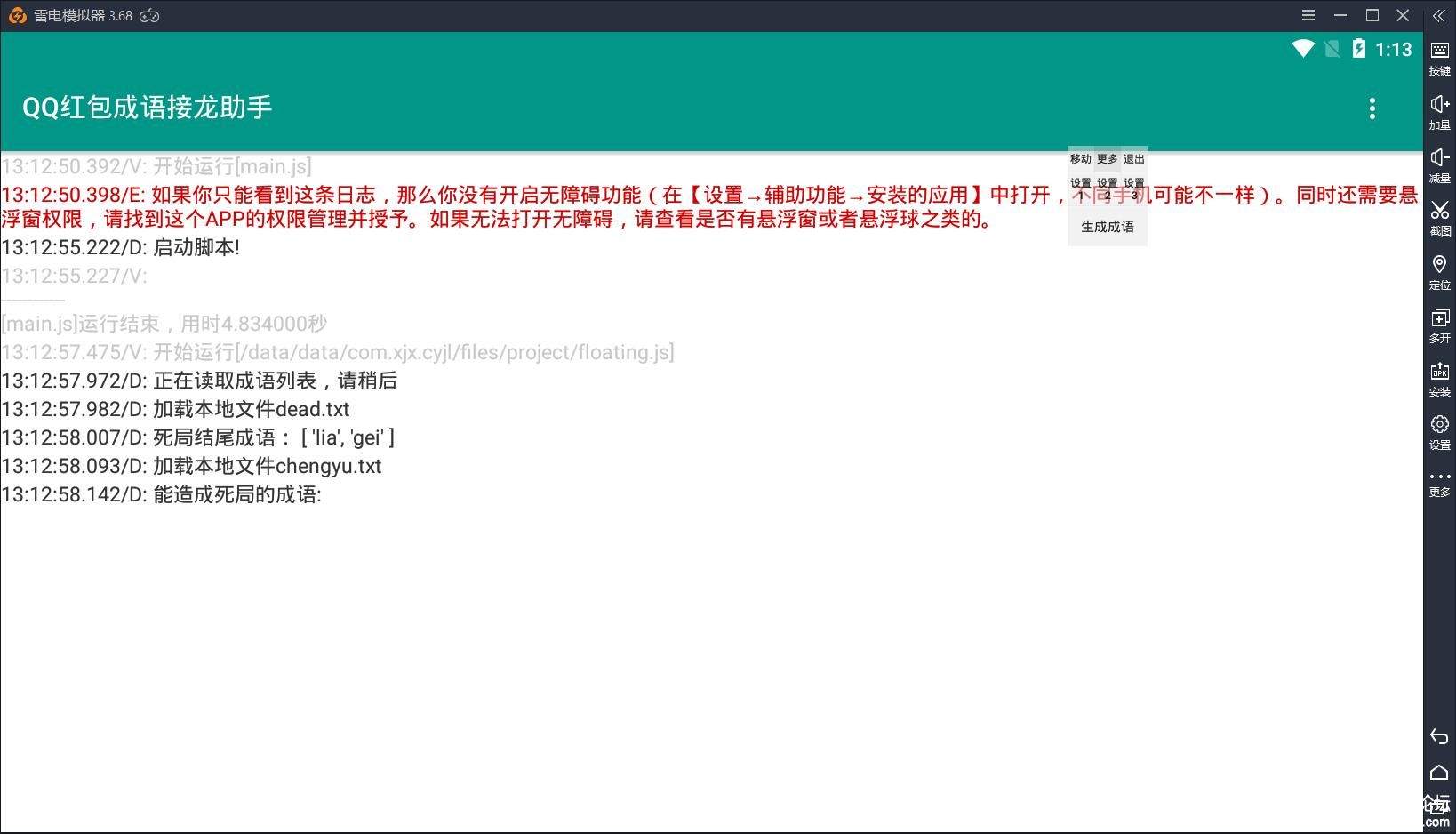Click the app title QQ红包成语接龙助手
The height and width of the screenshot is (834, 1456).
[148, 108]
